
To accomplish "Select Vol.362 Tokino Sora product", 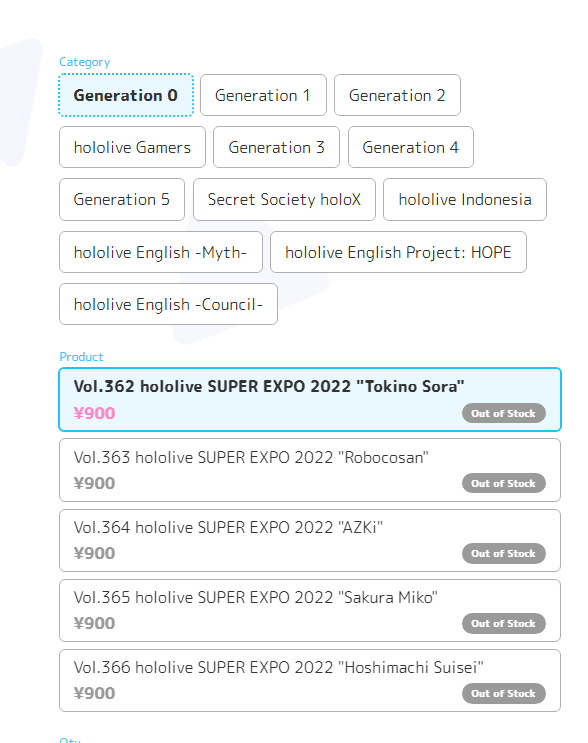I will 310,399.
